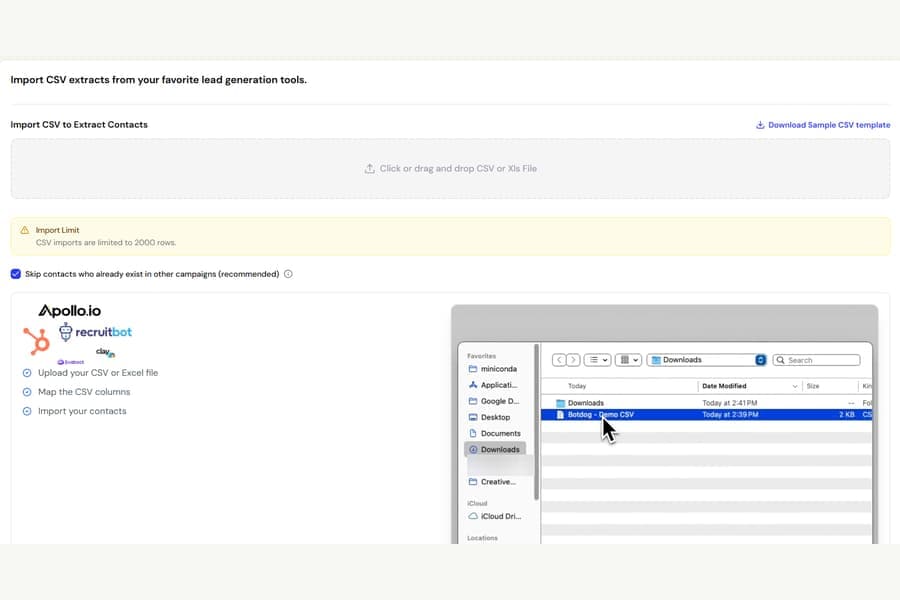
Task: Open Documents in the file dialog sidebar
Action: [x=495, y=433]
